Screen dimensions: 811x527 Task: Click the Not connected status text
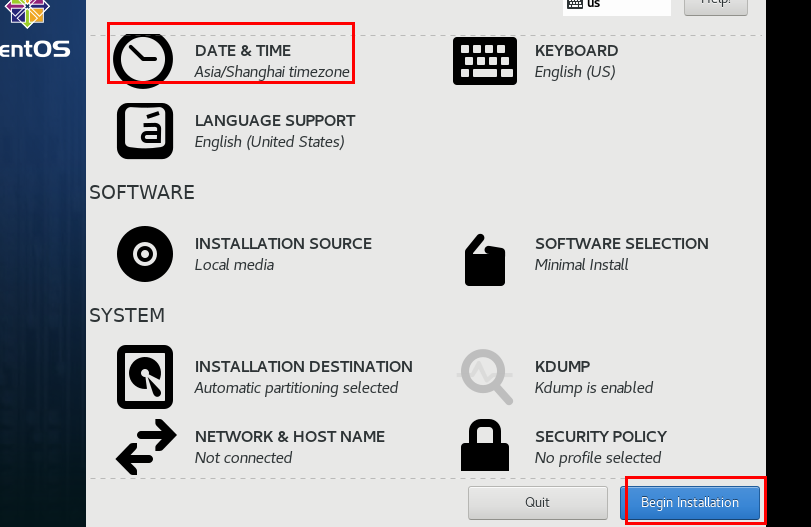pos(243,458)
